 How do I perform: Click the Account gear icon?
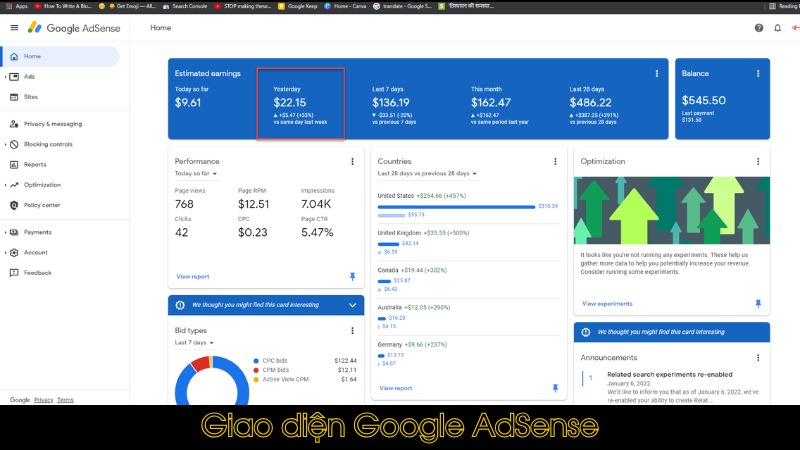14,253
